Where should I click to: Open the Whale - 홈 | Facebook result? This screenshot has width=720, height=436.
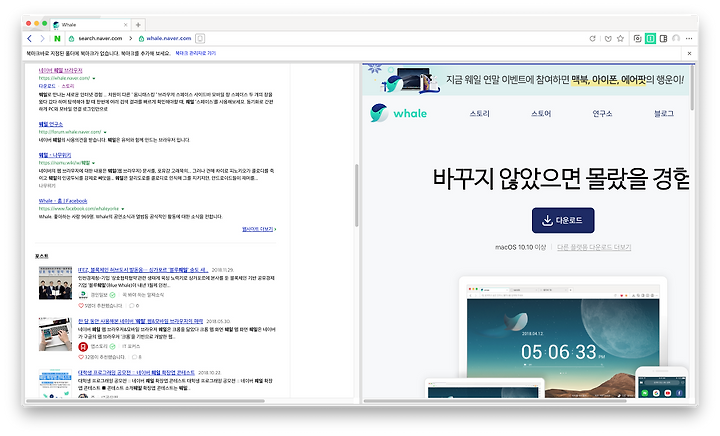(63, 201)
